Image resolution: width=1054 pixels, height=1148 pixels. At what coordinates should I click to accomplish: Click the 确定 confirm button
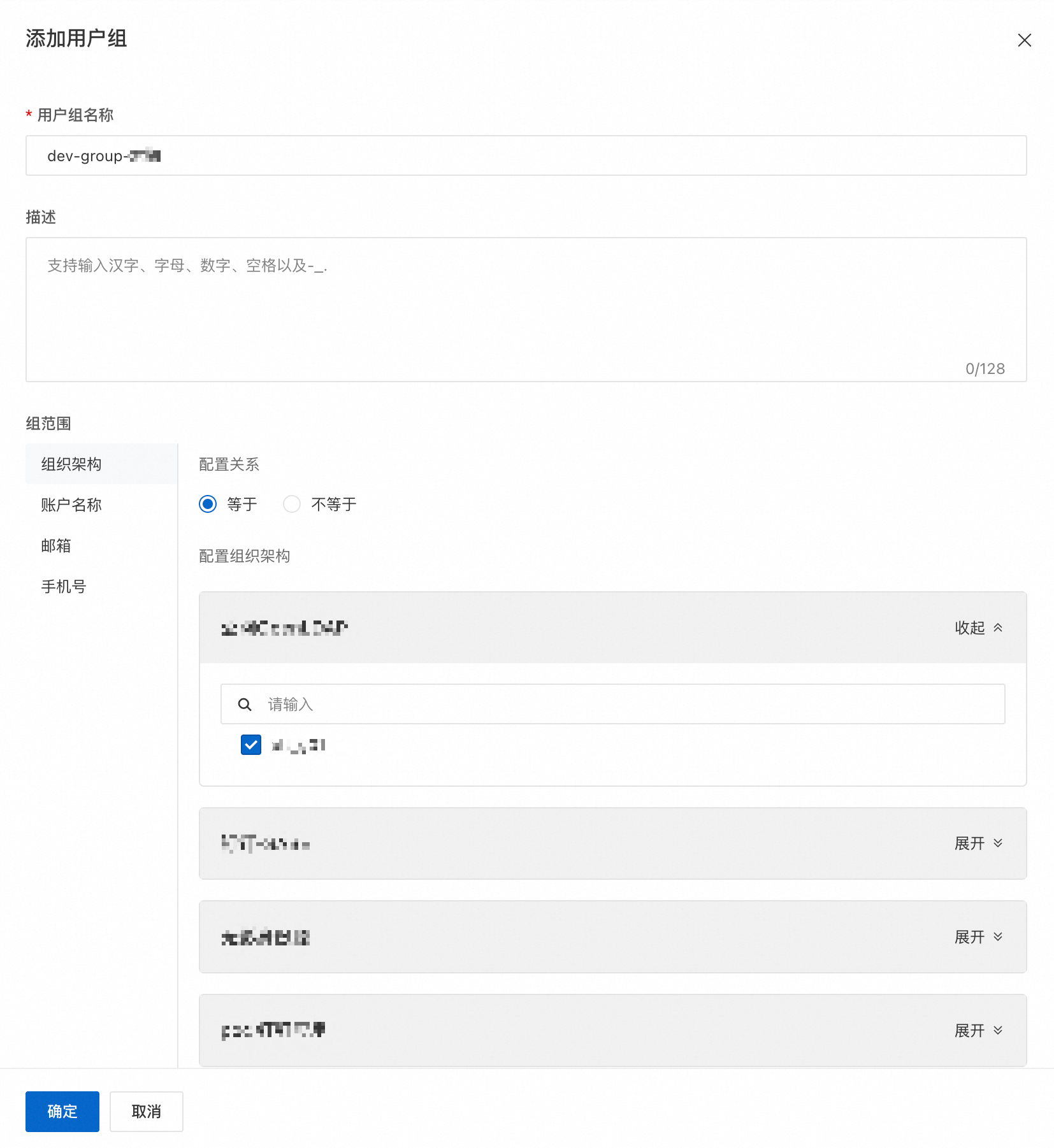pyautogui.click(x=62, y=1111)
